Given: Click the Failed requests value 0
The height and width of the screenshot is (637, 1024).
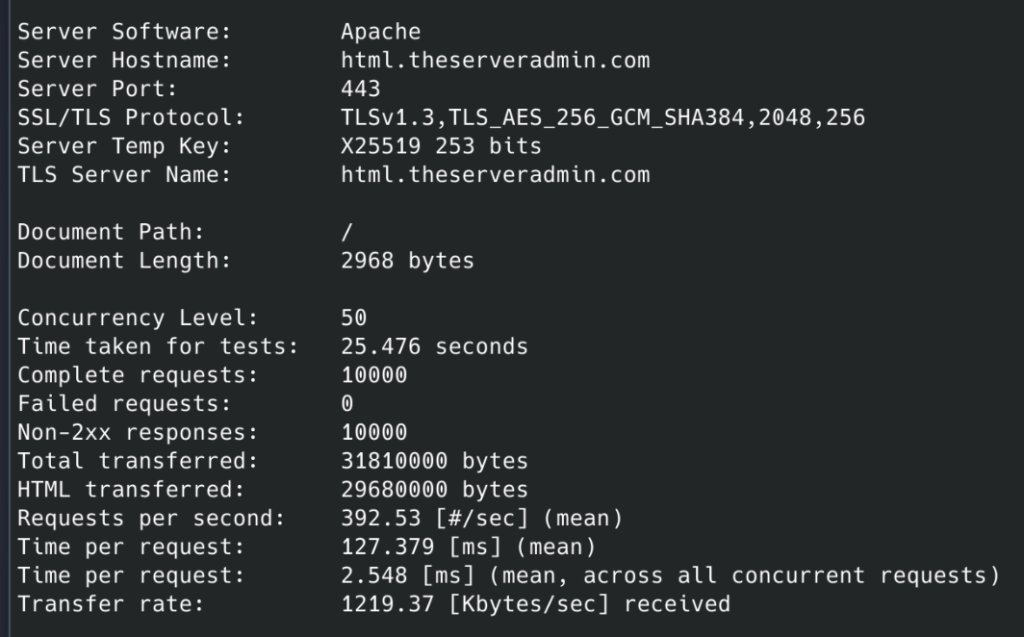Looking at the screenshot, I should pos(347,404).
